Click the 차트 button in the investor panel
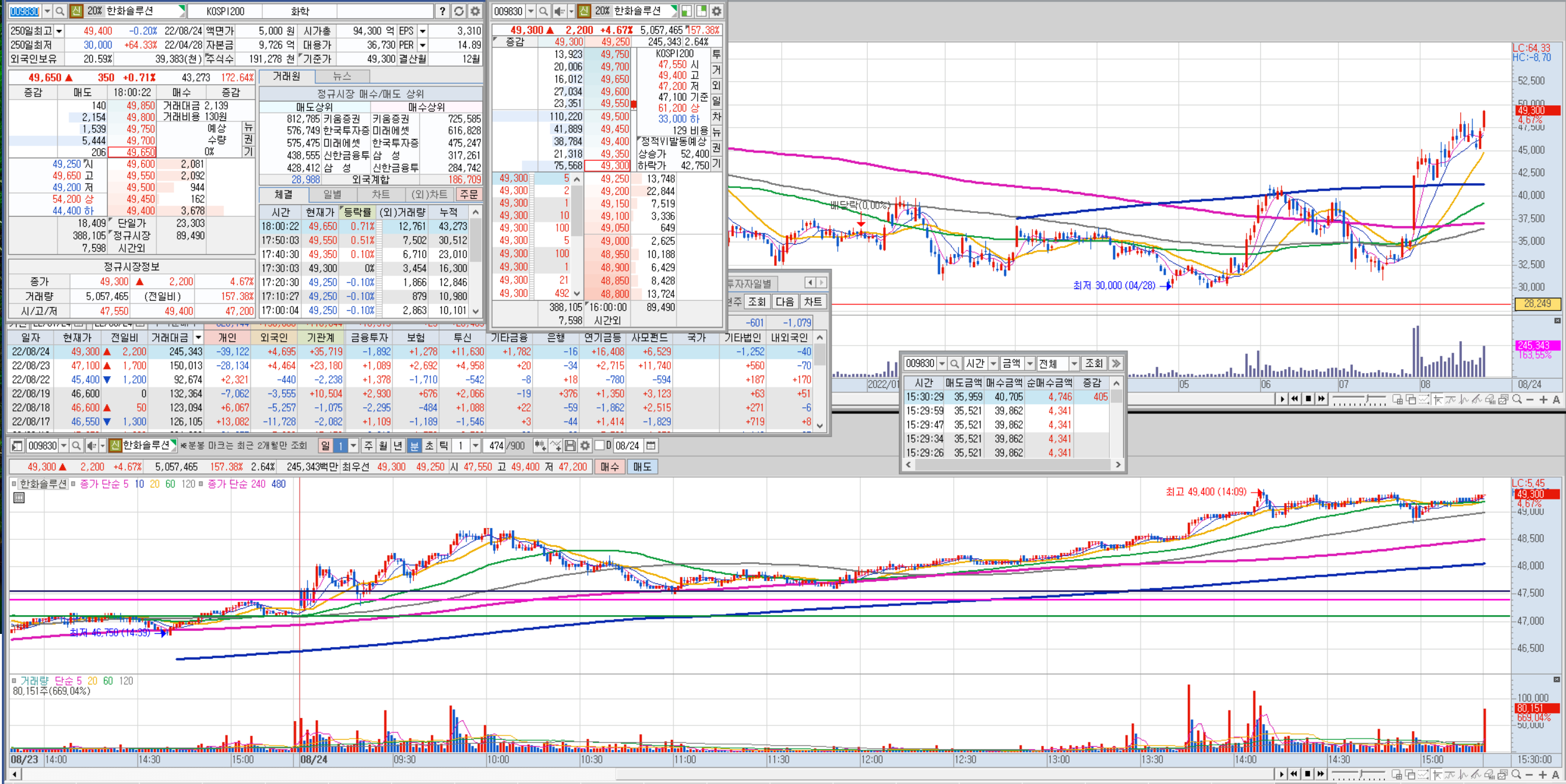Image resolution: width=1566 pixels, height=784 pixels. 812,302
